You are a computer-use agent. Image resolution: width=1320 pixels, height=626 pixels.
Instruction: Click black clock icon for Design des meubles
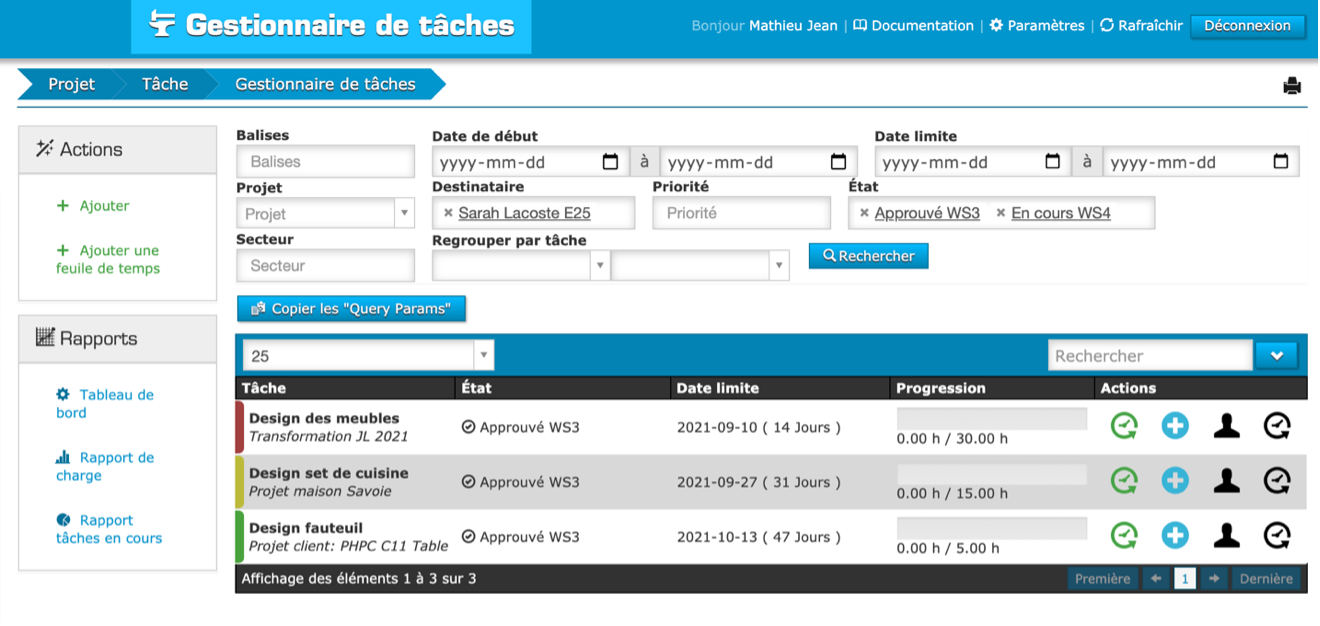pyautogui.click(x=1277, y=426)
